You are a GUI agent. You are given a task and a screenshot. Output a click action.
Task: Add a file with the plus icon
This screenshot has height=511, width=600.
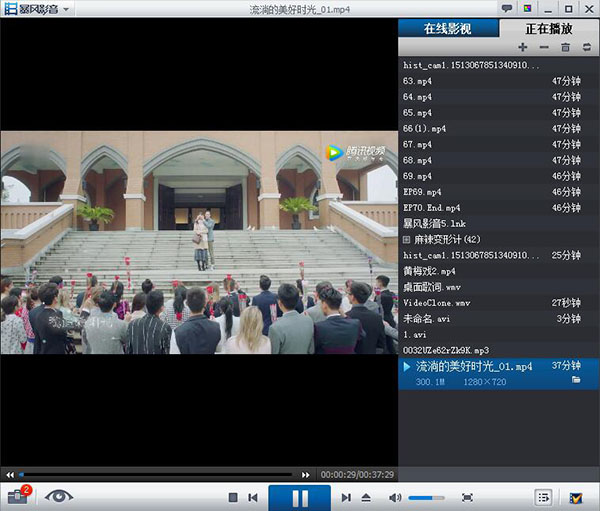(x=523, y=47)
